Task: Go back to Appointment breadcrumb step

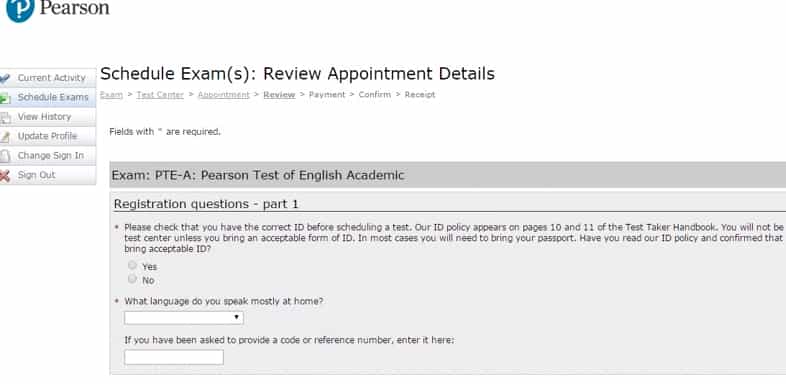Action: [223, 95]
